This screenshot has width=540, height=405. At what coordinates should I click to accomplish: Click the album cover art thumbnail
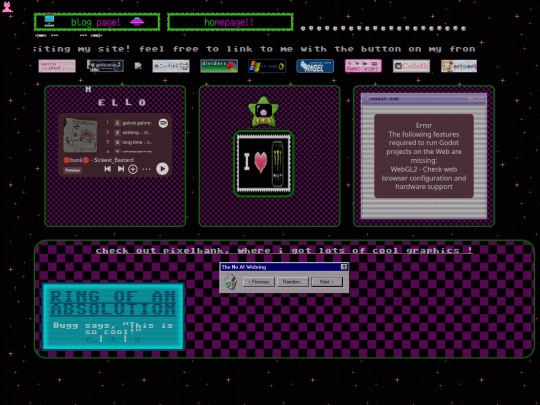tap(80, 135)
